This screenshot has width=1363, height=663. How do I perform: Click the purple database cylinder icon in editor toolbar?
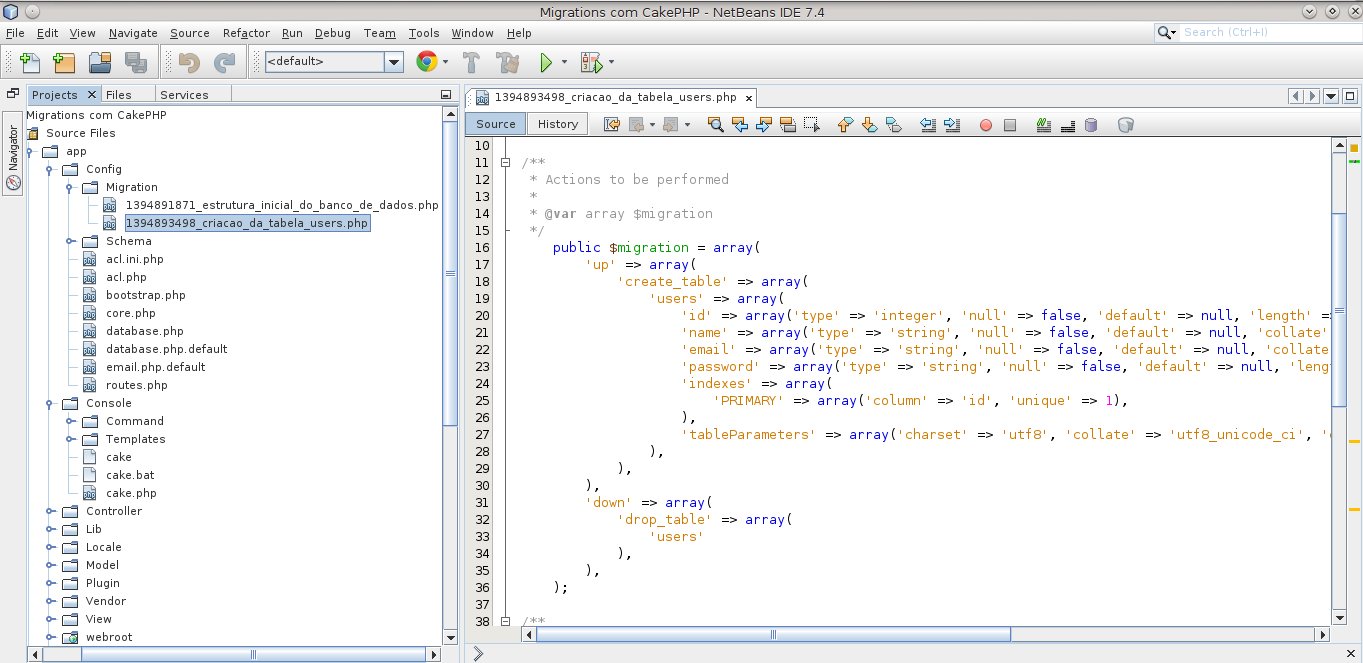[1091, 125]
